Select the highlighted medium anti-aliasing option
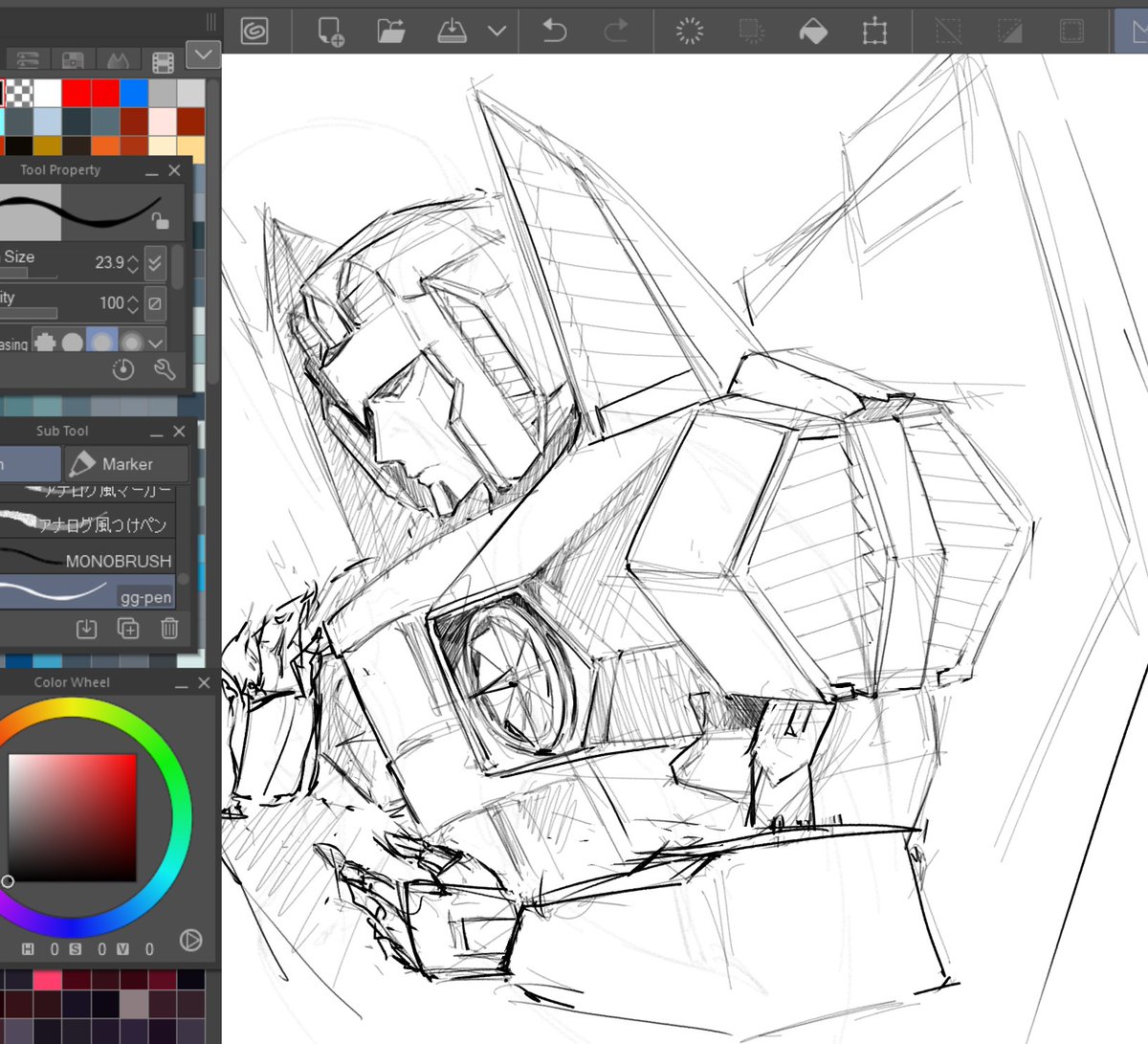1148x1044 pixels. 101,341
